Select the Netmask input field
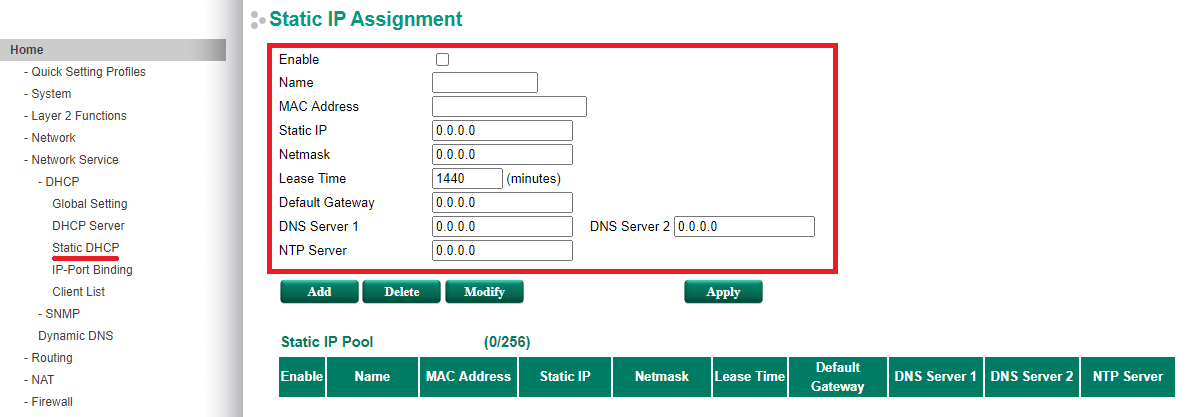 point(502,155)
